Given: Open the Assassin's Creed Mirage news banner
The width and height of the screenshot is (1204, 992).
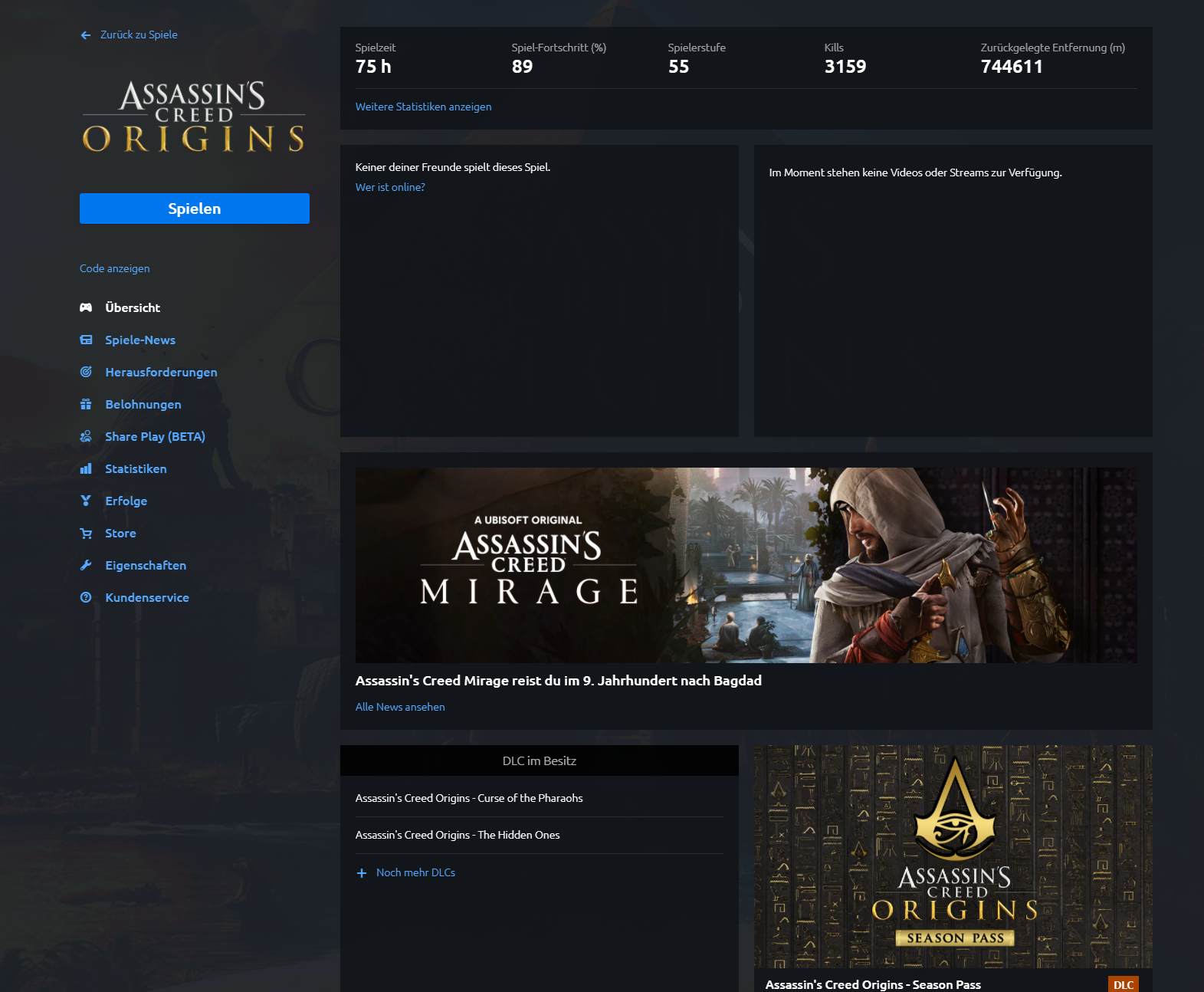Looking at the screenshot, I should (746, 565).
